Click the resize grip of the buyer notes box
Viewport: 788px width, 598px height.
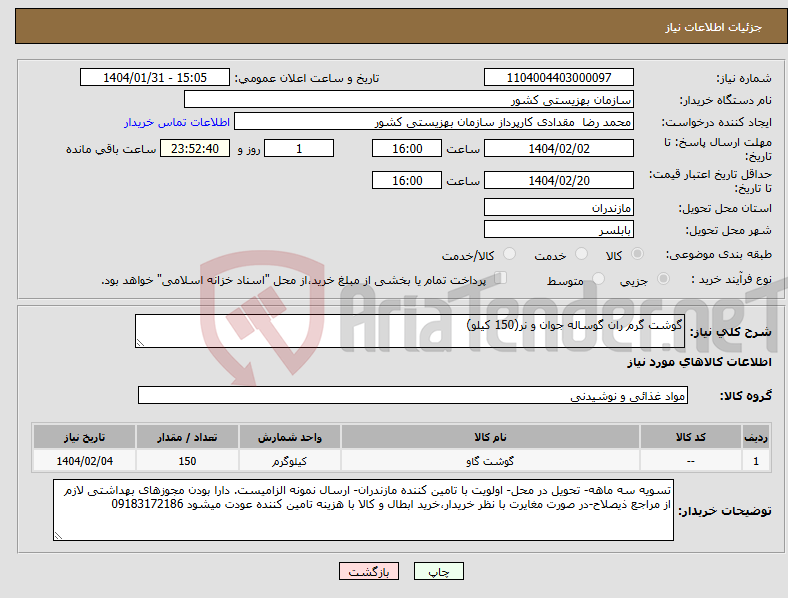click(58, 536)
